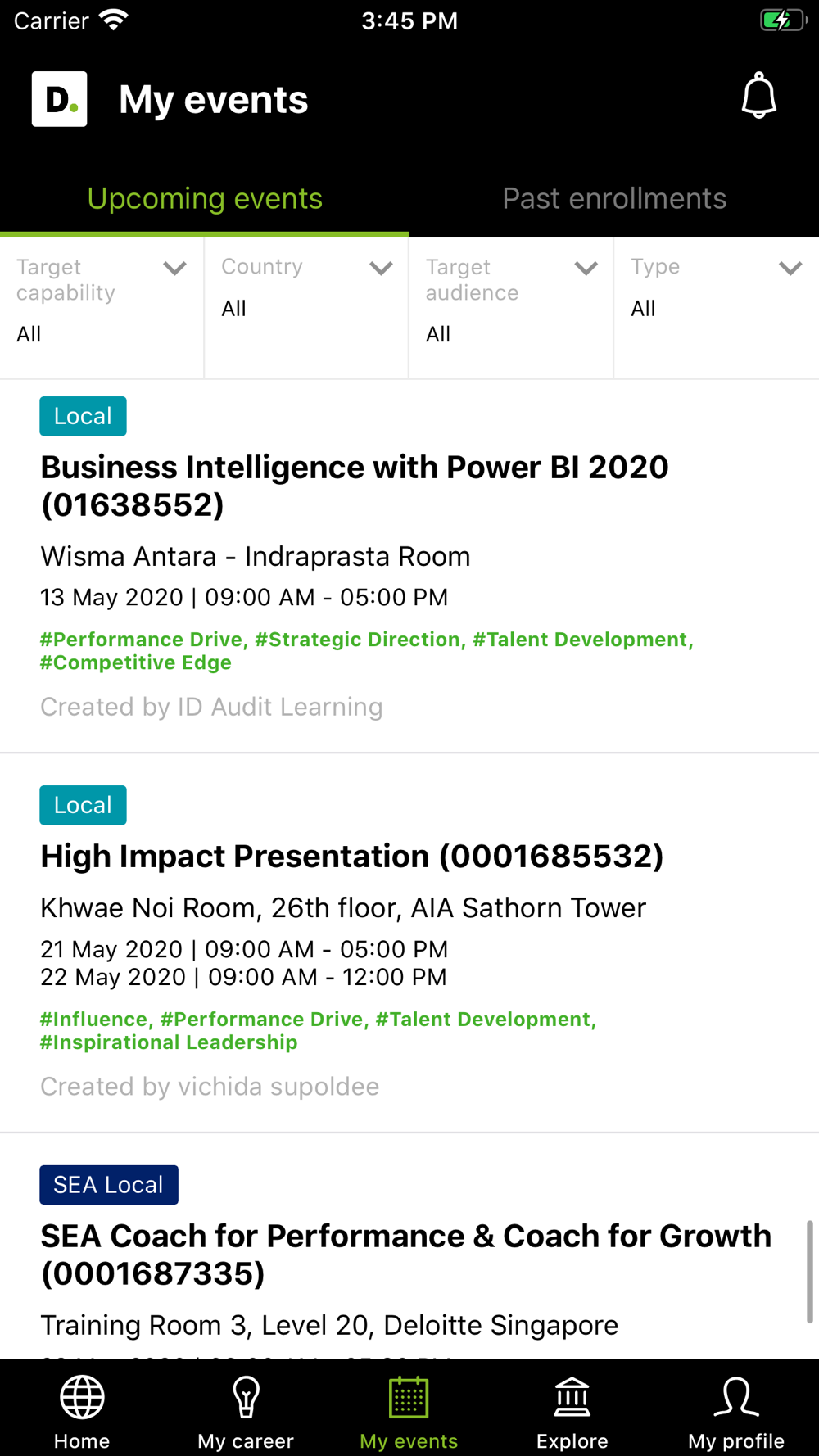The image size is (819, 1456).
Task: Select the Upcoming events tab
Action: coord(205,198)
